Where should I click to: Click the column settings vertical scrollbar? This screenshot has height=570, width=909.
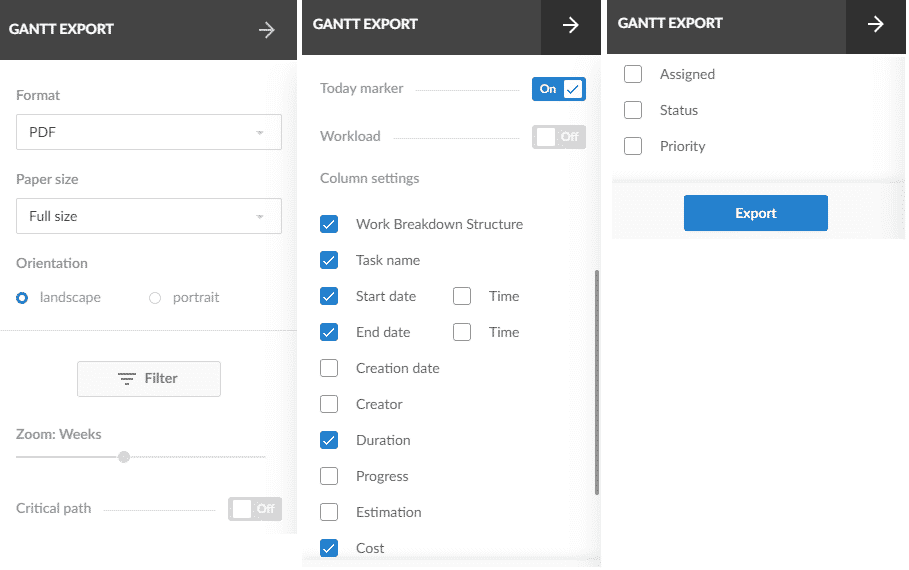click(x=597, y=383)
